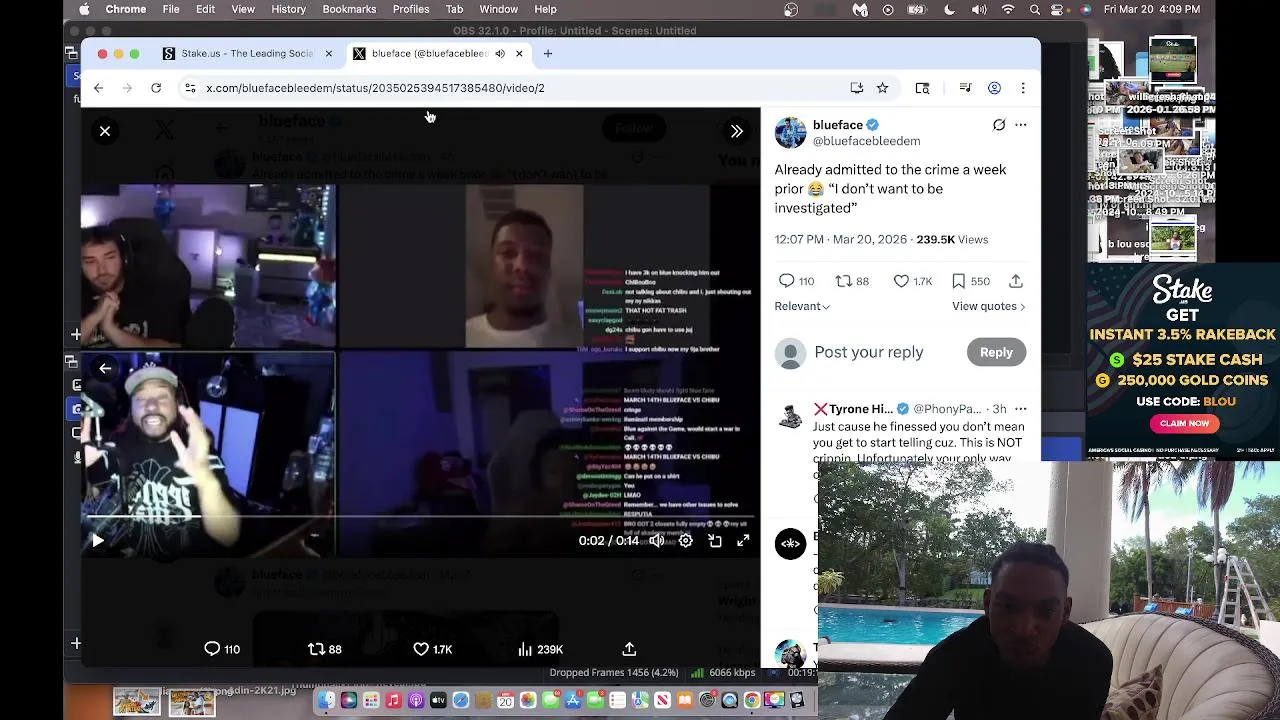Open @PhonyPa... profile link in reply
This screenshot has width=1280, height=720.
click(x=947, y=409)
